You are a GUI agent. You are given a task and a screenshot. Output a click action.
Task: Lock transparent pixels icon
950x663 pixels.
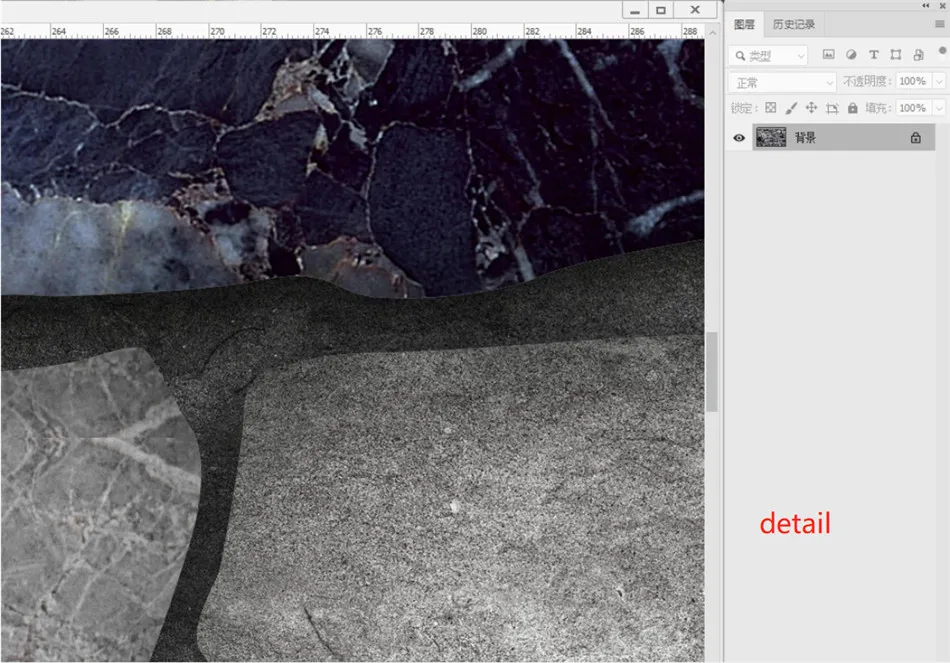(771, 108)
